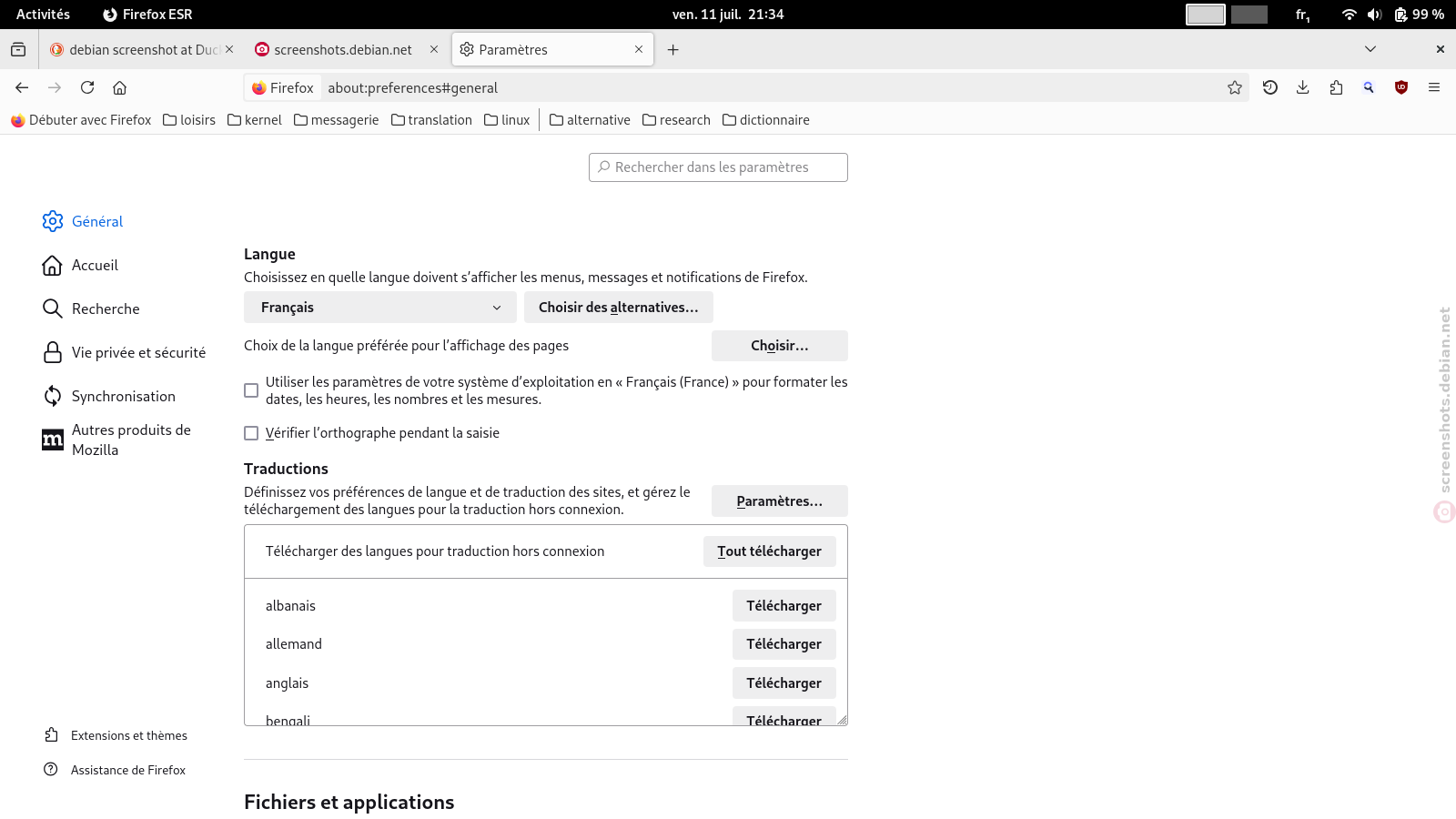Close the debian screenshot tab
Viewport: 1456px width, 819px height.
(229, 49)
